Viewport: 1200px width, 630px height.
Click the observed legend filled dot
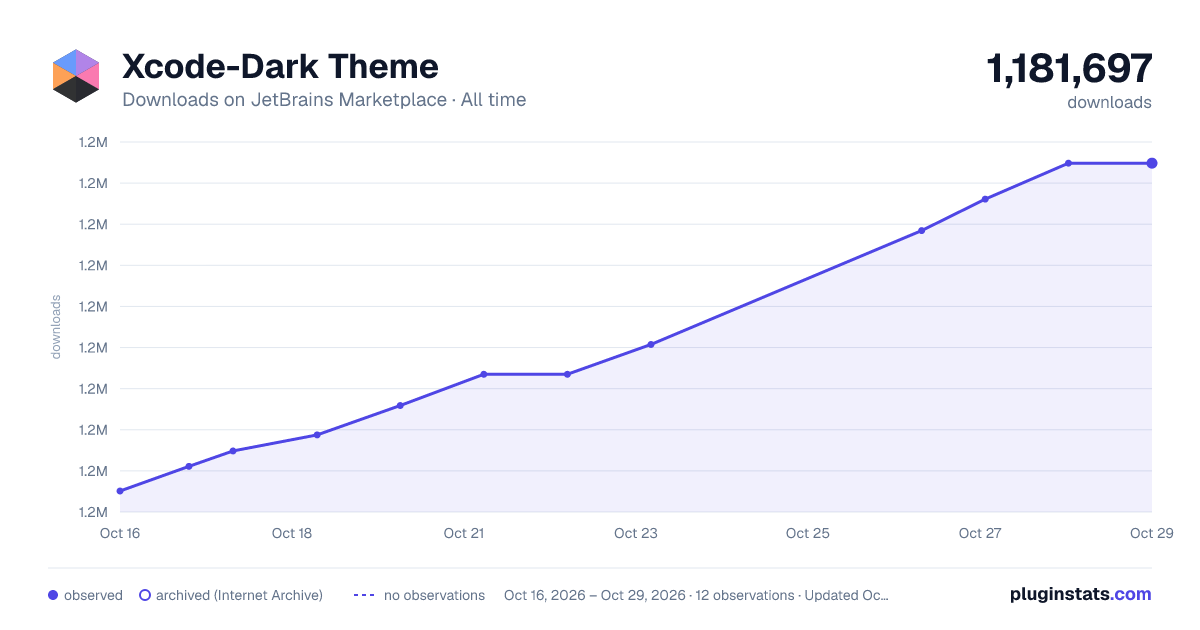pos(53,595)
